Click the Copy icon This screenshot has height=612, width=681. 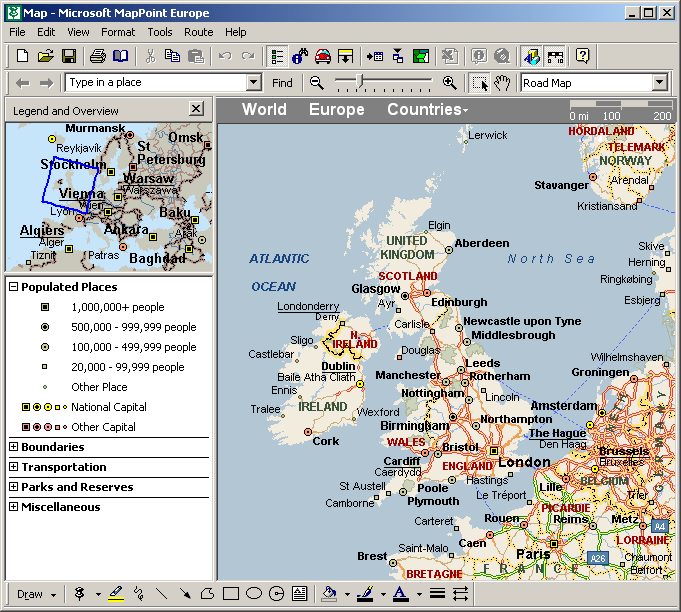[172, 56]
